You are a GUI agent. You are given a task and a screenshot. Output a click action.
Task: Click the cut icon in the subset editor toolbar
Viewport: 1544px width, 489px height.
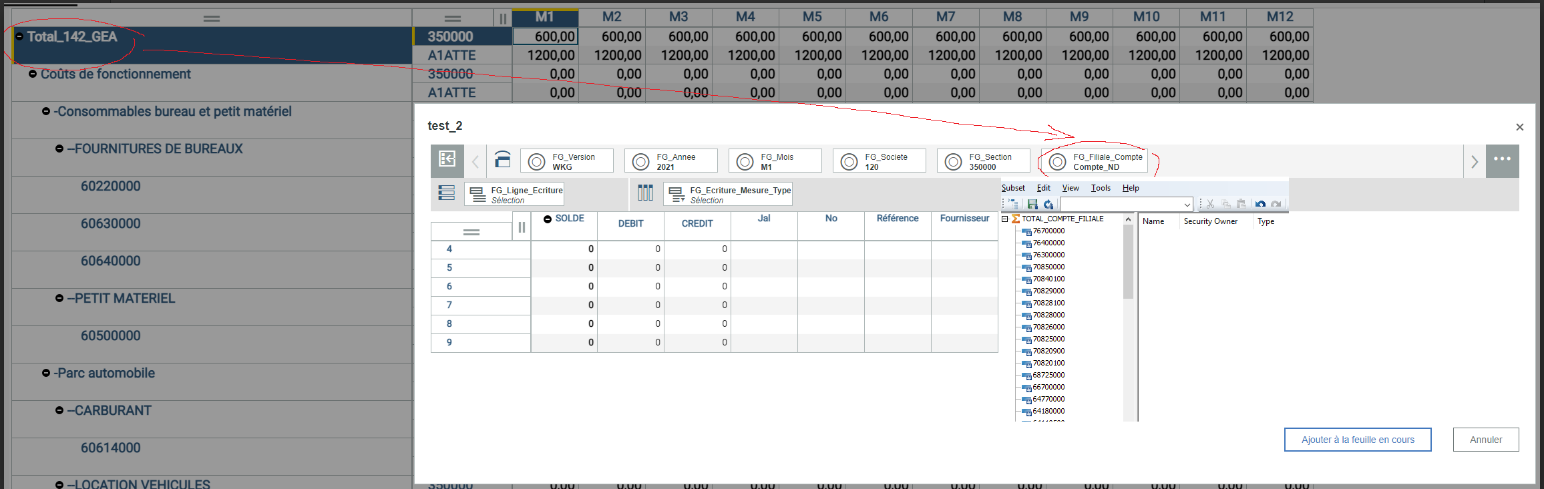coord(1210,204)
